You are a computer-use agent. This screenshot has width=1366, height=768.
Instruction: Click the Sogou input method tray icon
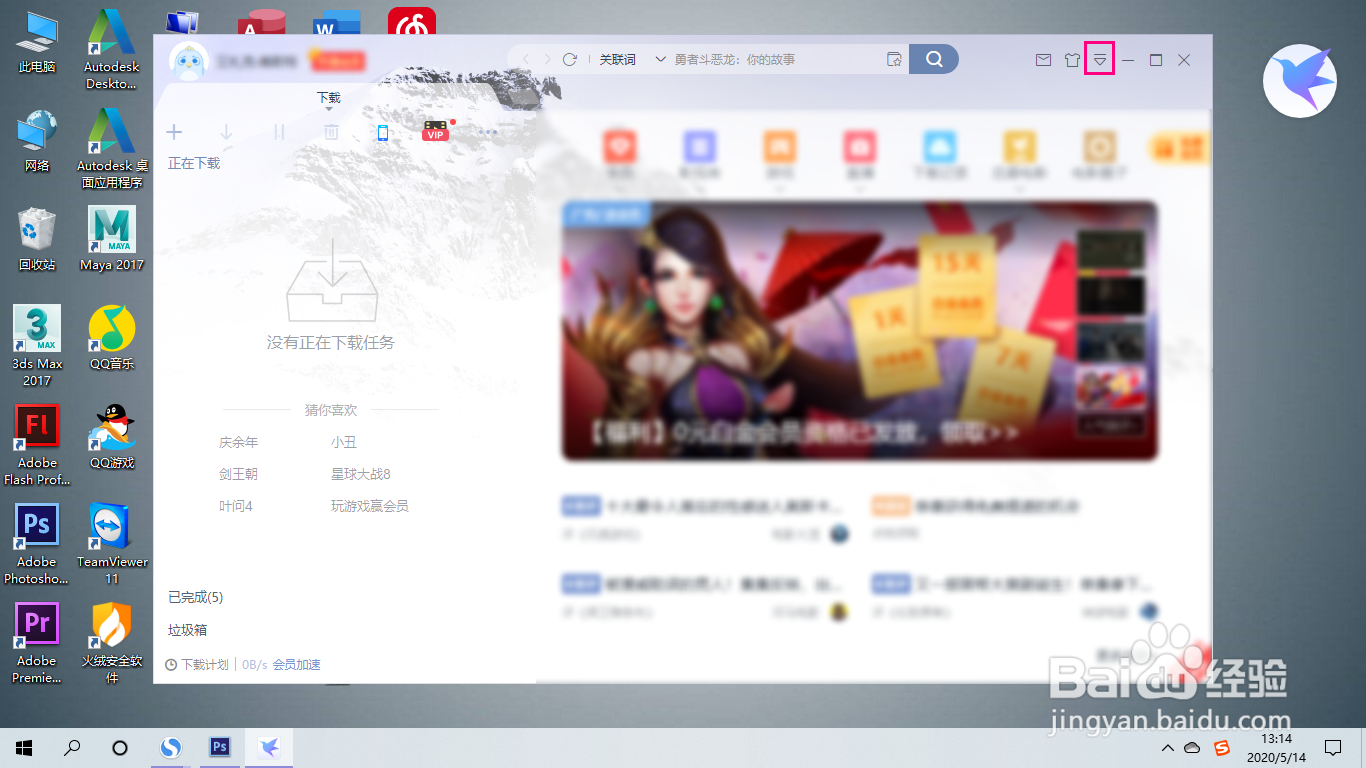1222,748
